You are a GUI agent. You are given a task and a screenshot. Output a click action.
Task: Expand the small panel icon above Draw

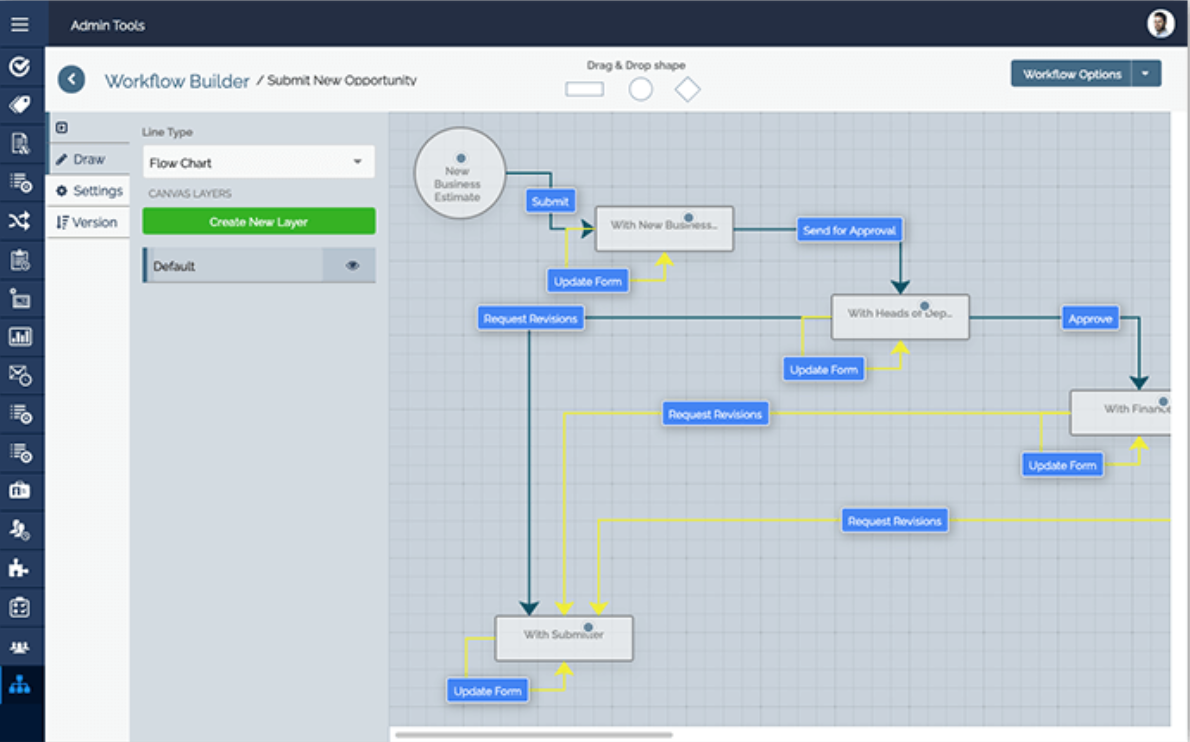pos(62,127)
